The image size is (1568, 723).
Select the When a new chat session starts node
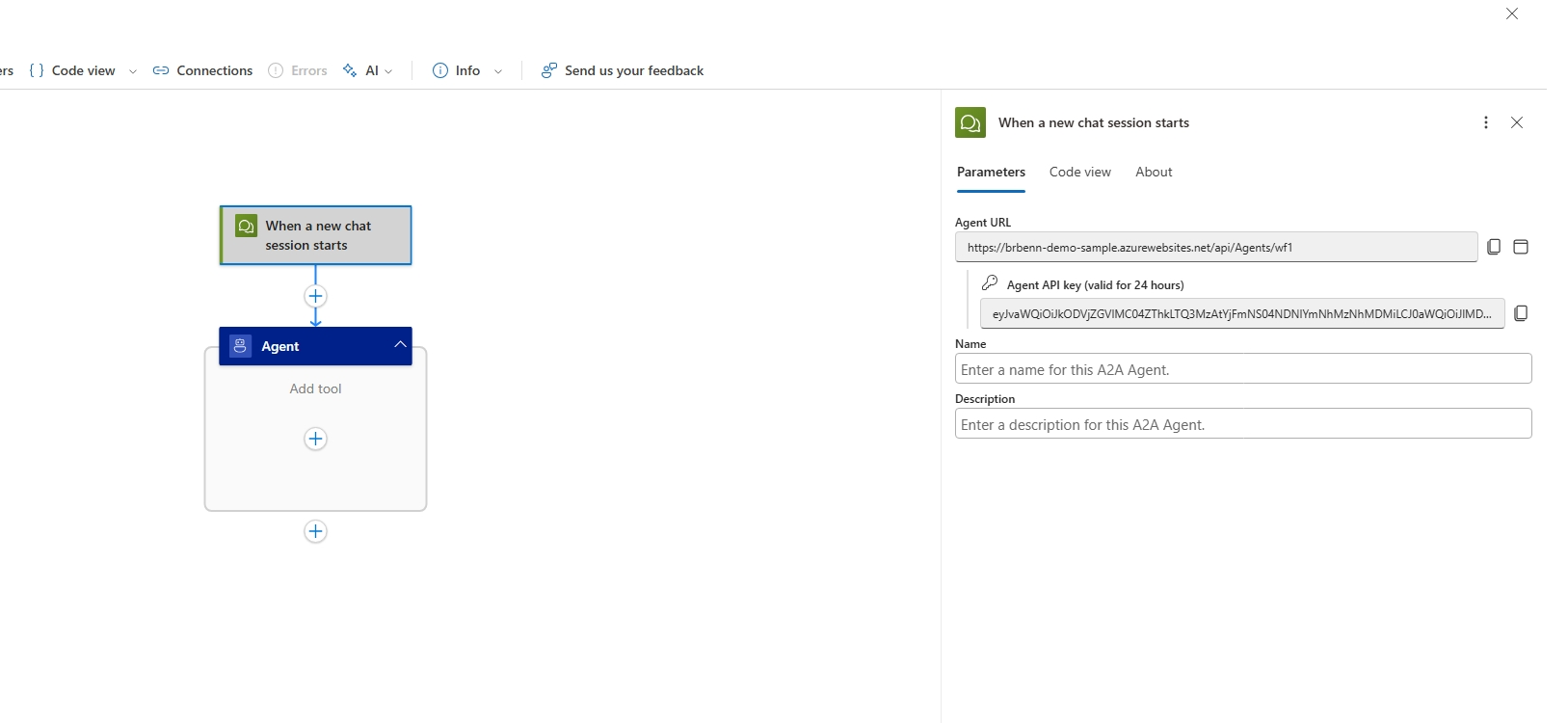coord(316,235)
